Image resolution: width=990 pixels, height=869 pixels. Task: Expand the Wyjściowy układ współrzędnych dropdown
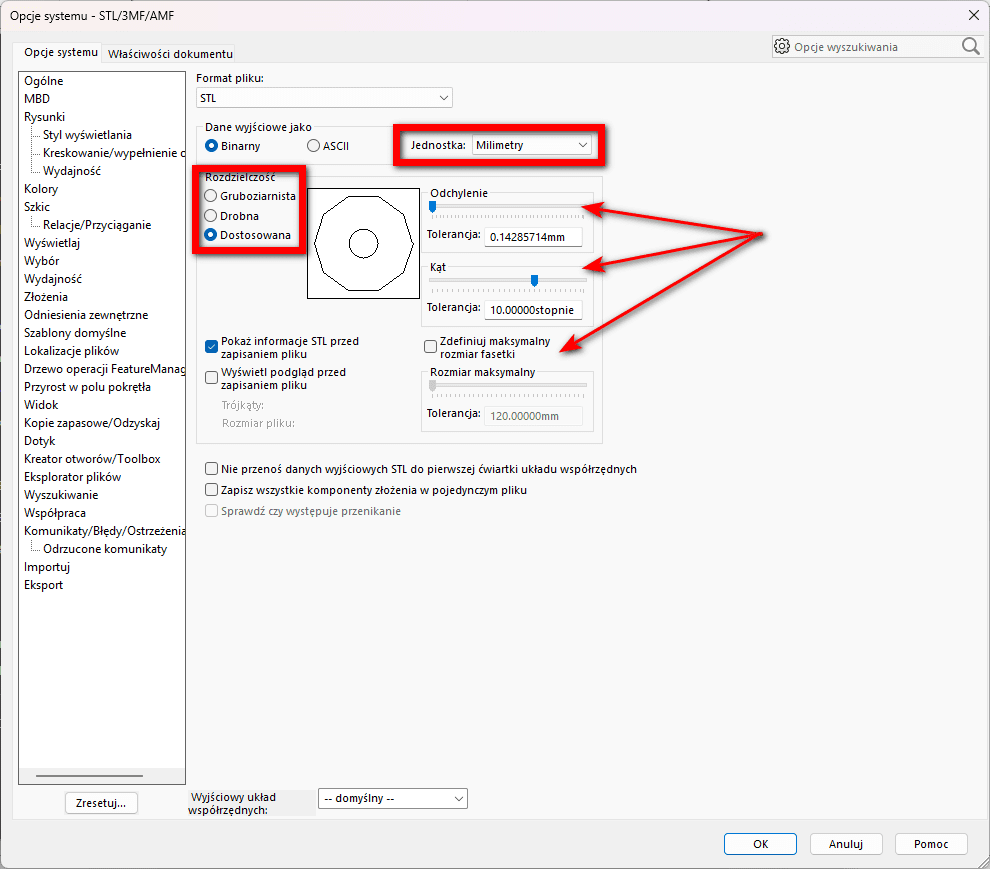[x=392, y=799]
